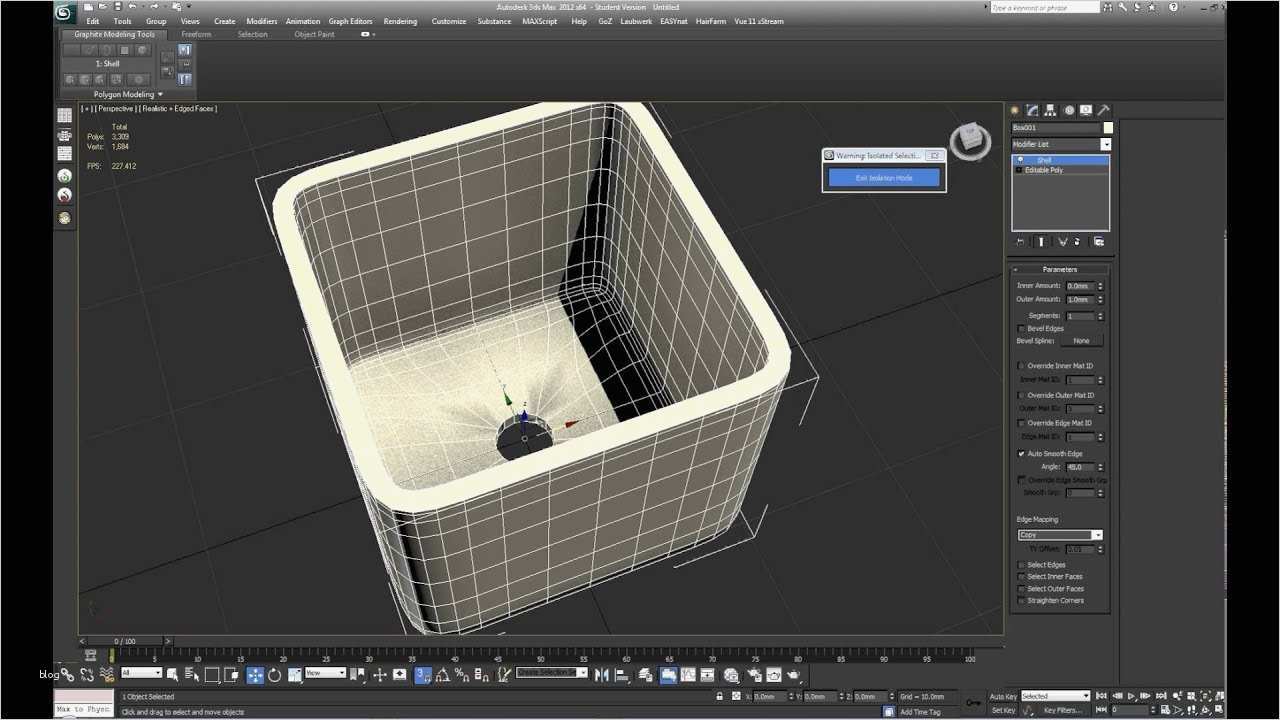This screenshot has width=1280, height=720.
Task: Click the Mirror tool icon
Action: tap(601, 675)
